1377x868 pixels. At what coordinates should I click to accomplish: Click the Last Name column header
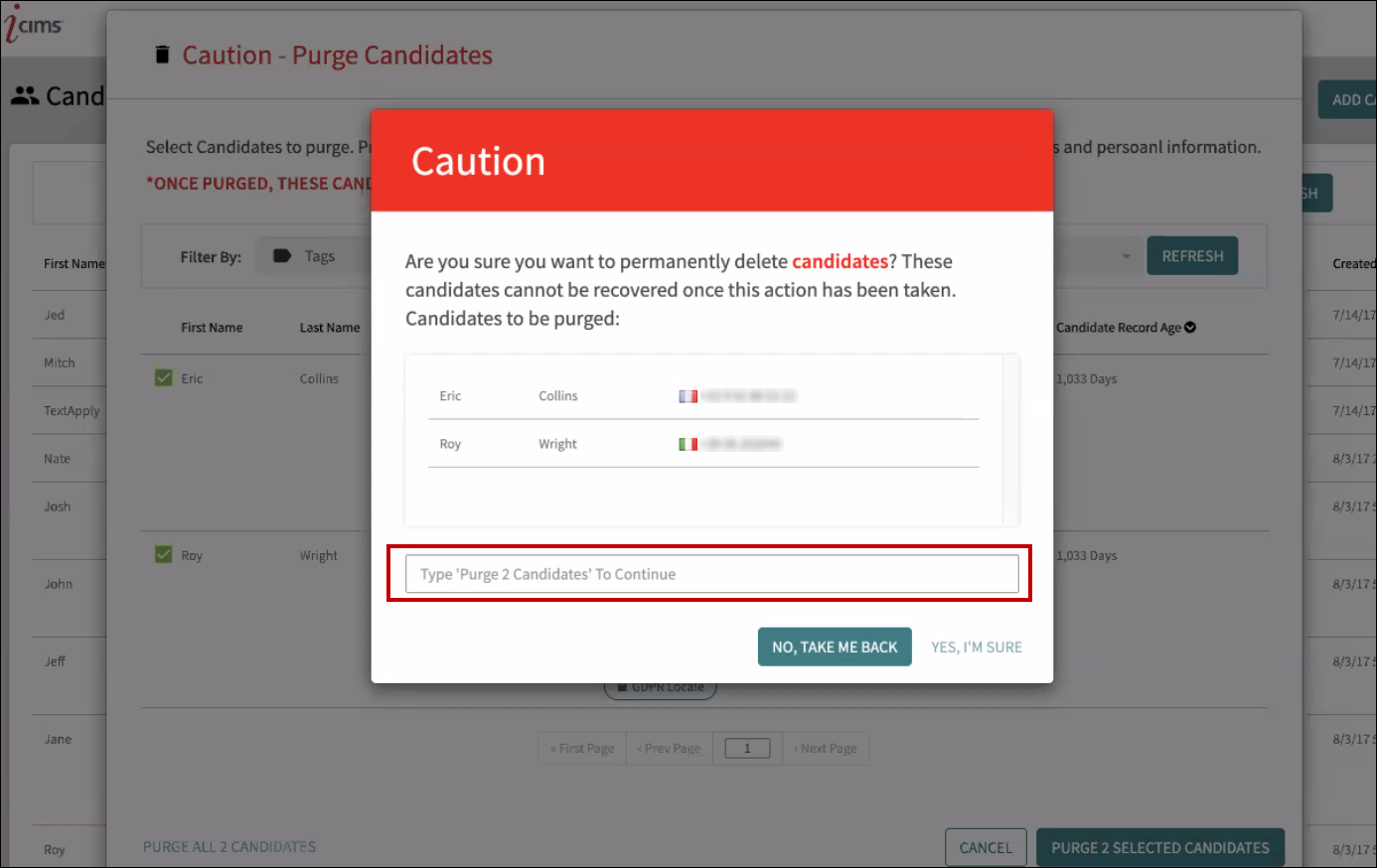(x=330, y=328)
